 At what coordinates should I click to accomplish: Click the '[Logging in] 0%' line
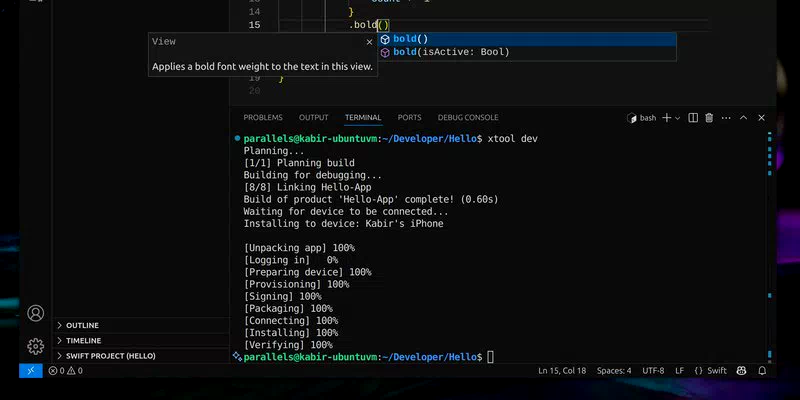pos(291,260)
